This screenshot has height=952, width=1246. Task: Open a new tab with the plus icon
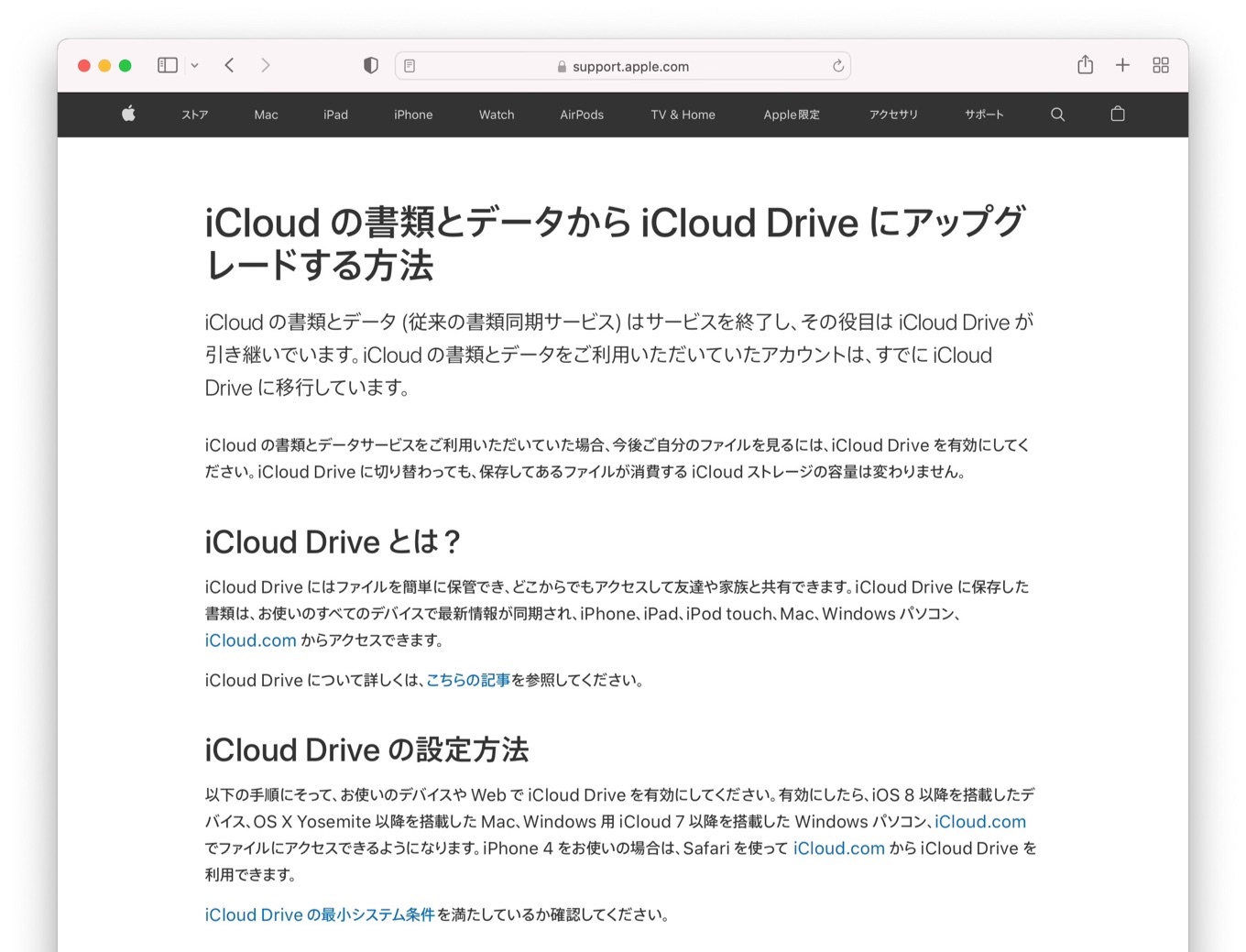[1121, 65]
